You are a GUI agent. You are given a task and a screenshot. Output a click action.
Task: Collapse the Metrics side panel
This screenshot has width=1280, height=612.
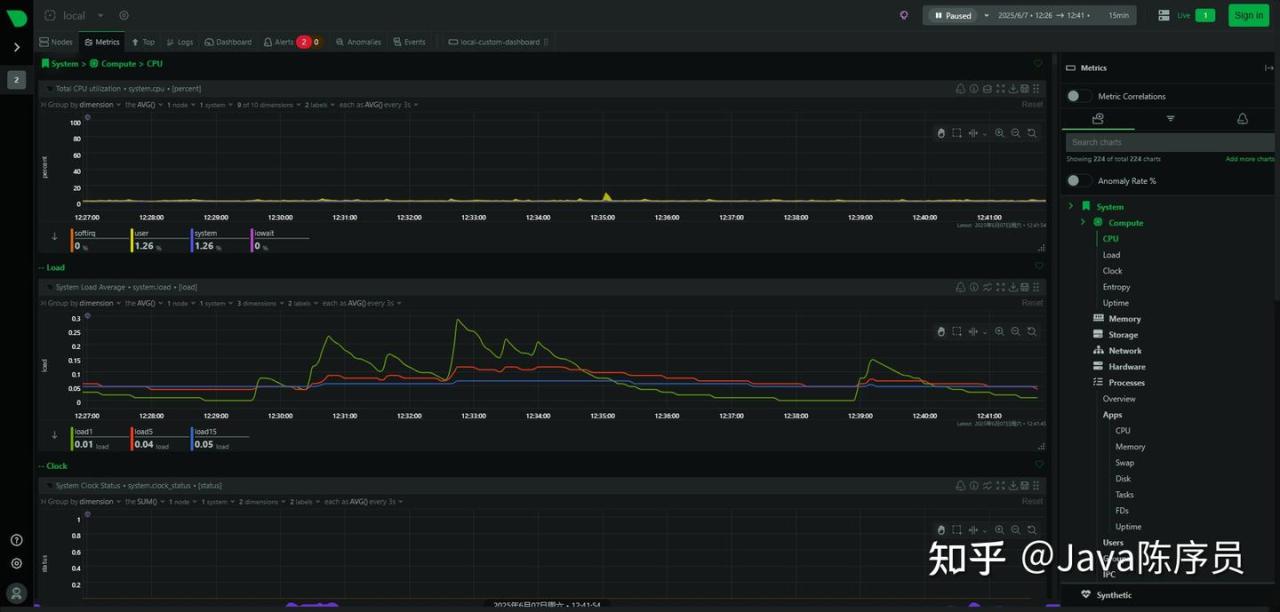(x=1269, y=68)
